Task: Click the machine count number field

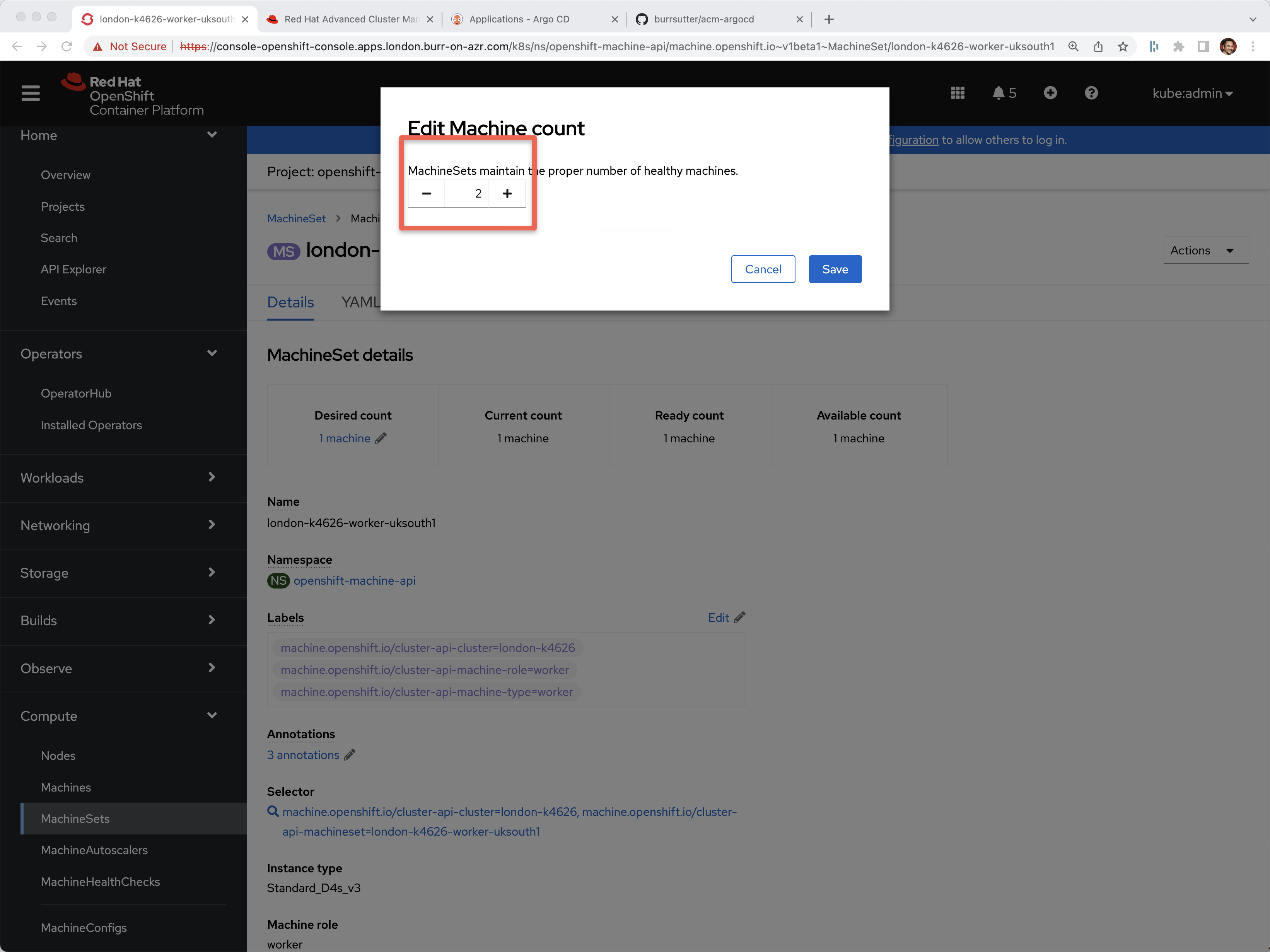Action: [467, 193]
